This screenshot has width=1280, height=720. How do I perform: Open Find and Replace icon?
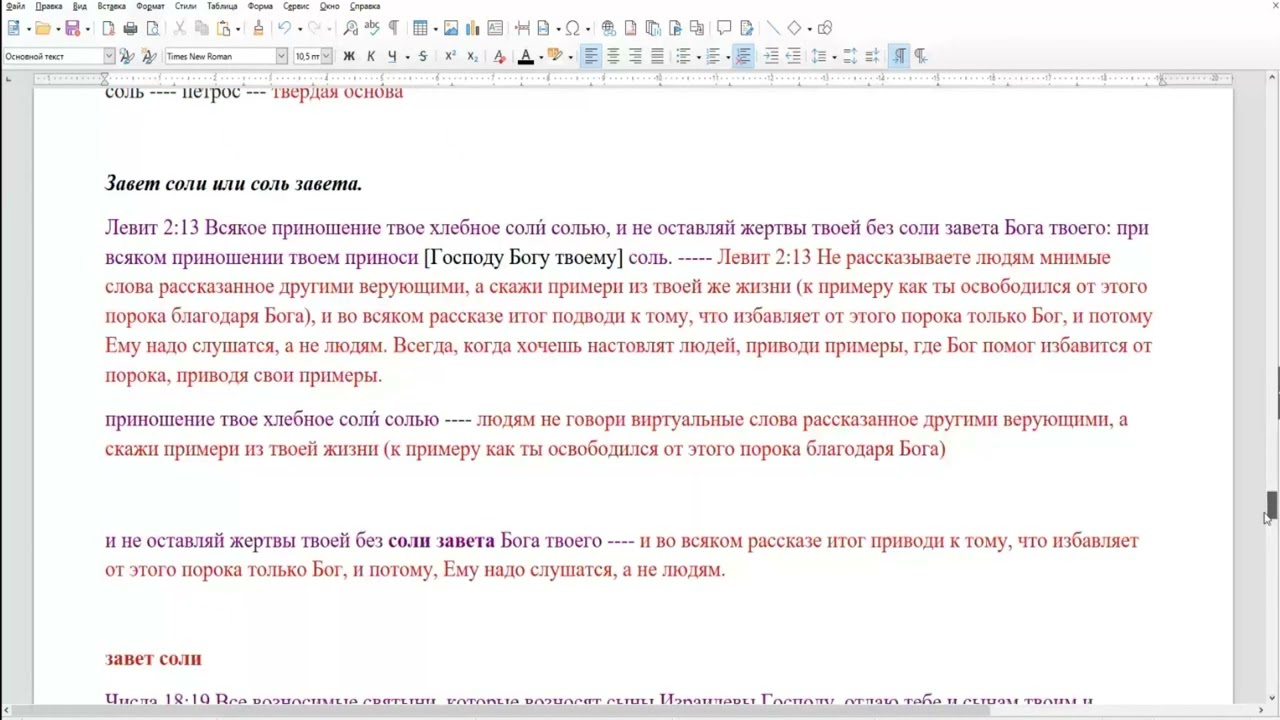point(350,28)
